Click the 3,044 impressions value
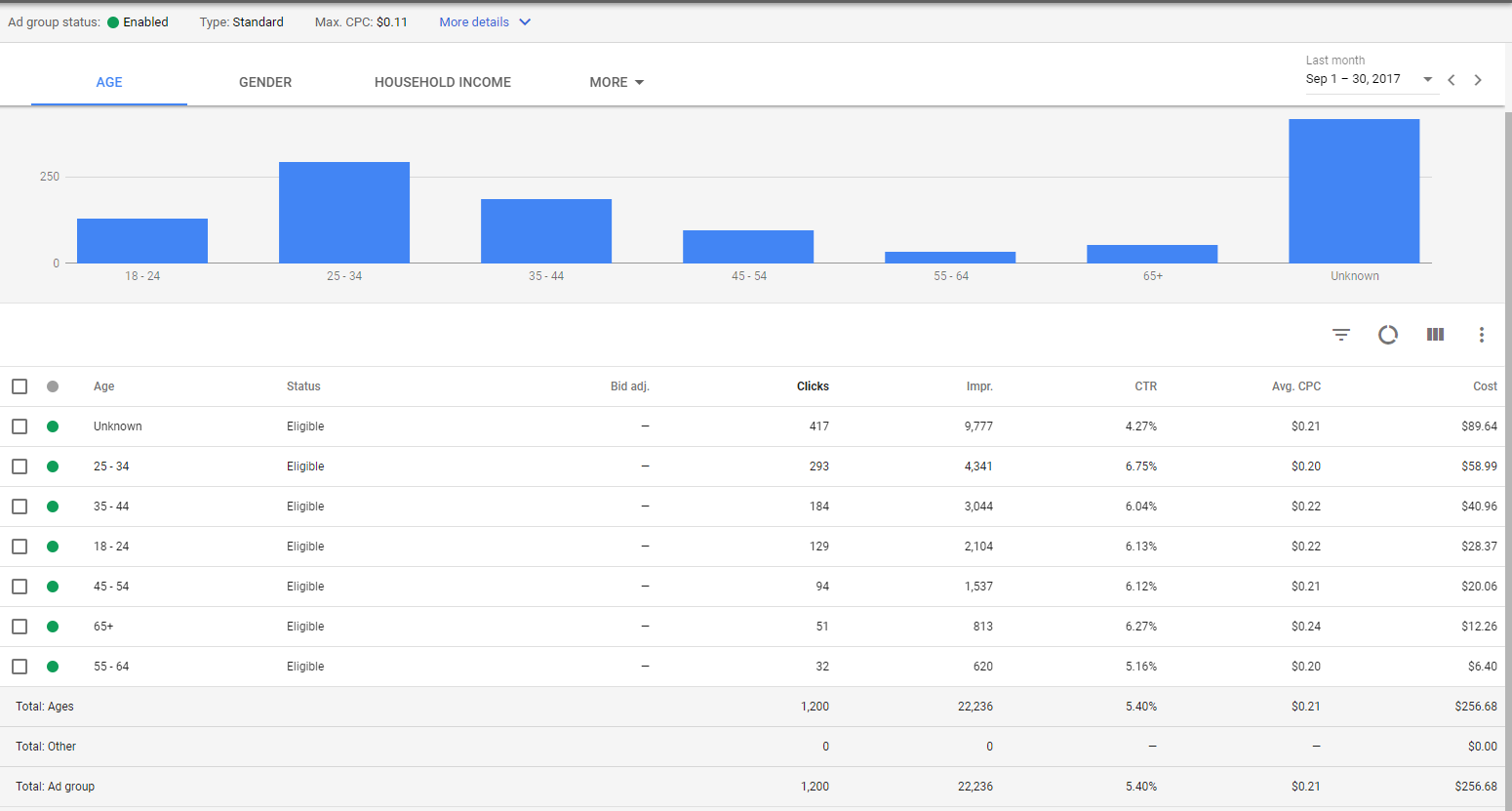Image resolution: width=1512 pixels, height=811 pixels. click(x=978, y=507)
